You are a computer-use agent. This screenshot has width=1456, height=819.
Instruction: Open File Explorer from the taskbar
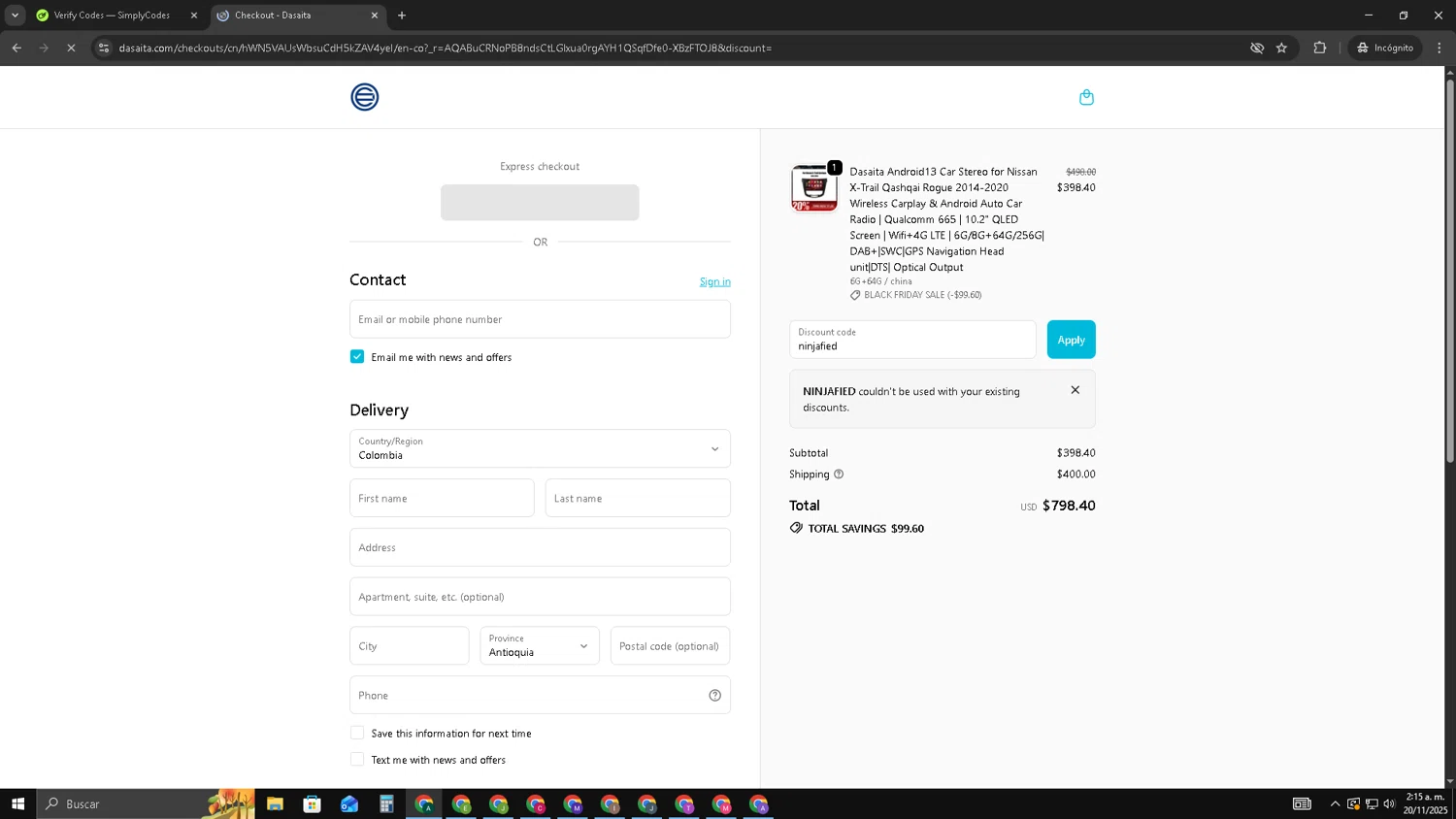[275, 803]
